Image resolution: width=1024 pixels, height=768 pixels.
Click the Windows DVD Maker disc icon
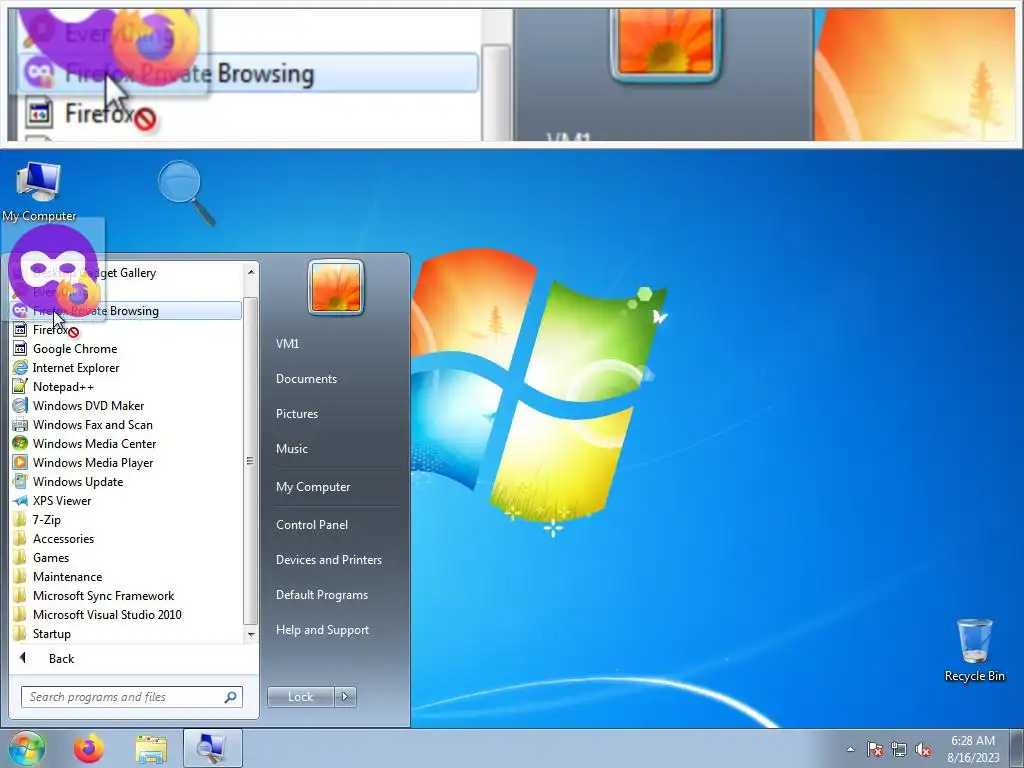20,405
